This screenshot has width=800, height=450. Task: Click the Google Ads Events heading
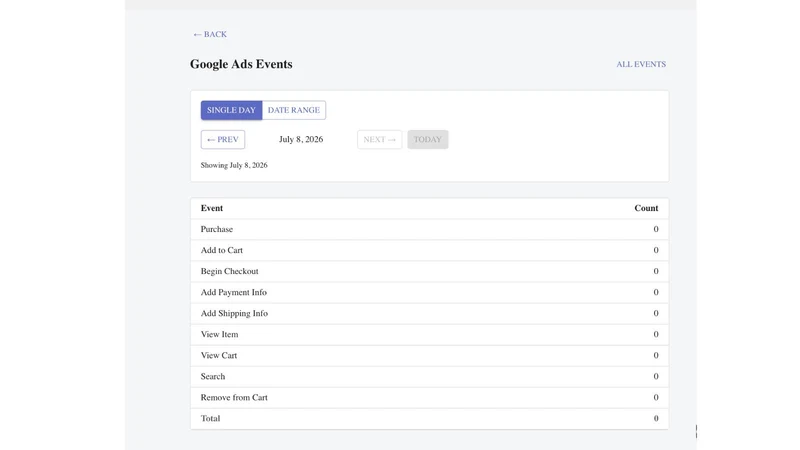coord(241,64)
